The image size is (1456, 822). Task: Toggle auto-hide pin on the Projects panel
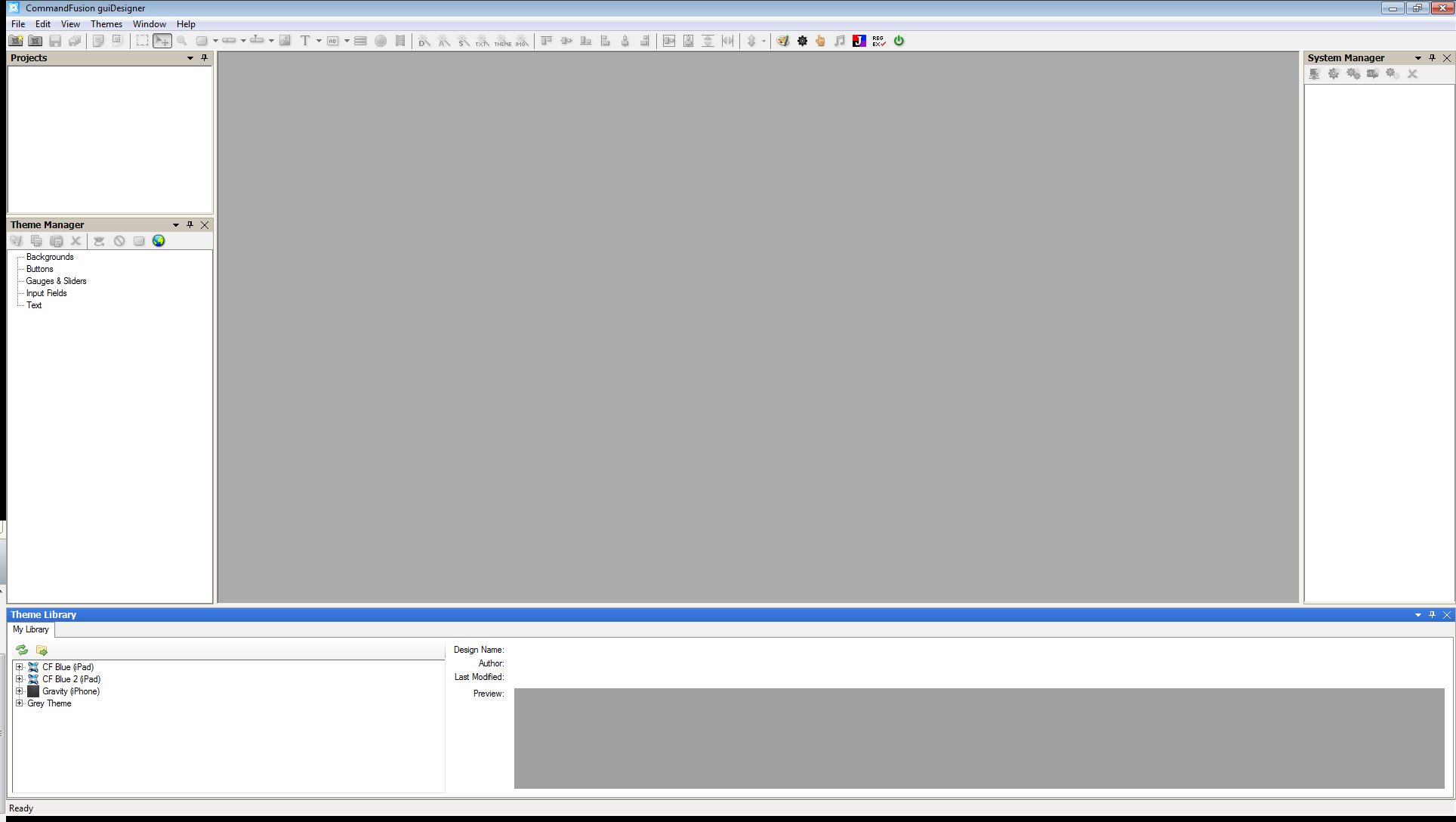203,58
